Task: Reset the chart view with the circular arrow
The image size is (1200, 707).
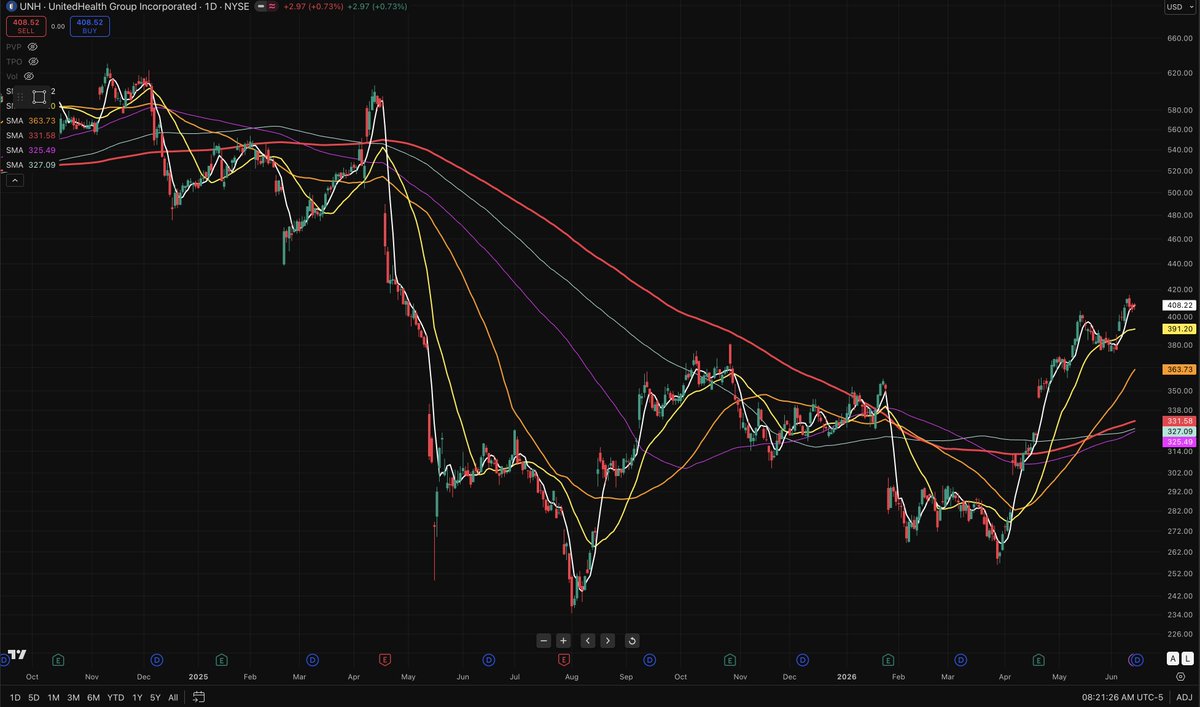Action: coord(632,640)
